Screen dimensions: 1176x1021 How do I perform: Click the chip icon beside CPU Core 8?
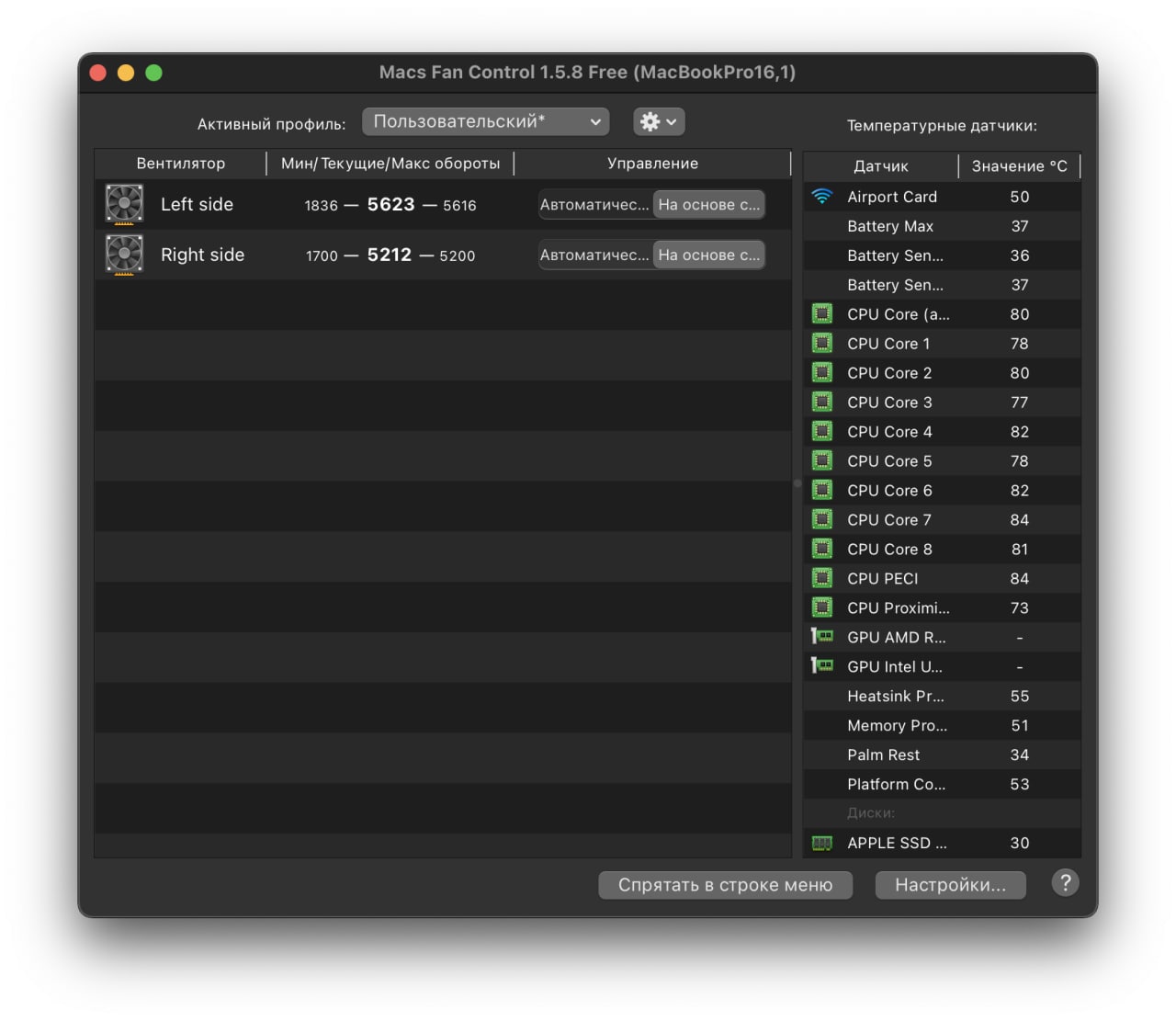tap(822, 550)
